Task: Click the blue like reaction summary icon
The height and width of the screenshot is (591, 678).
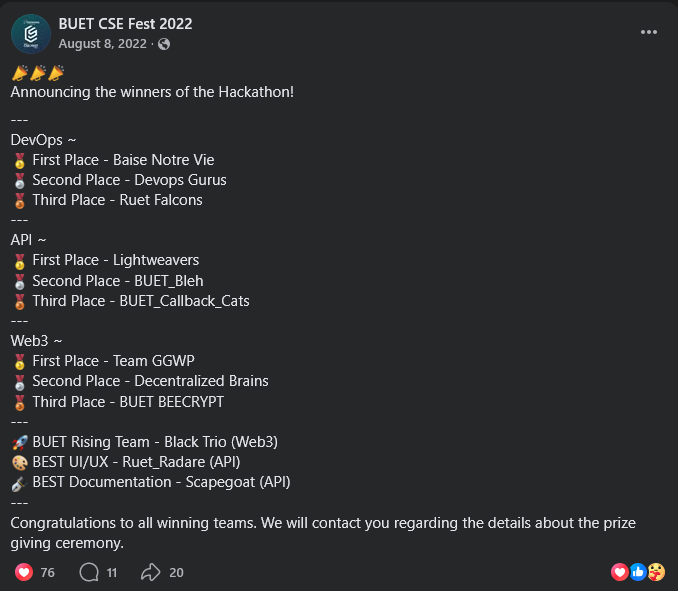Action: pyautogui.click(x=638, y=572)
